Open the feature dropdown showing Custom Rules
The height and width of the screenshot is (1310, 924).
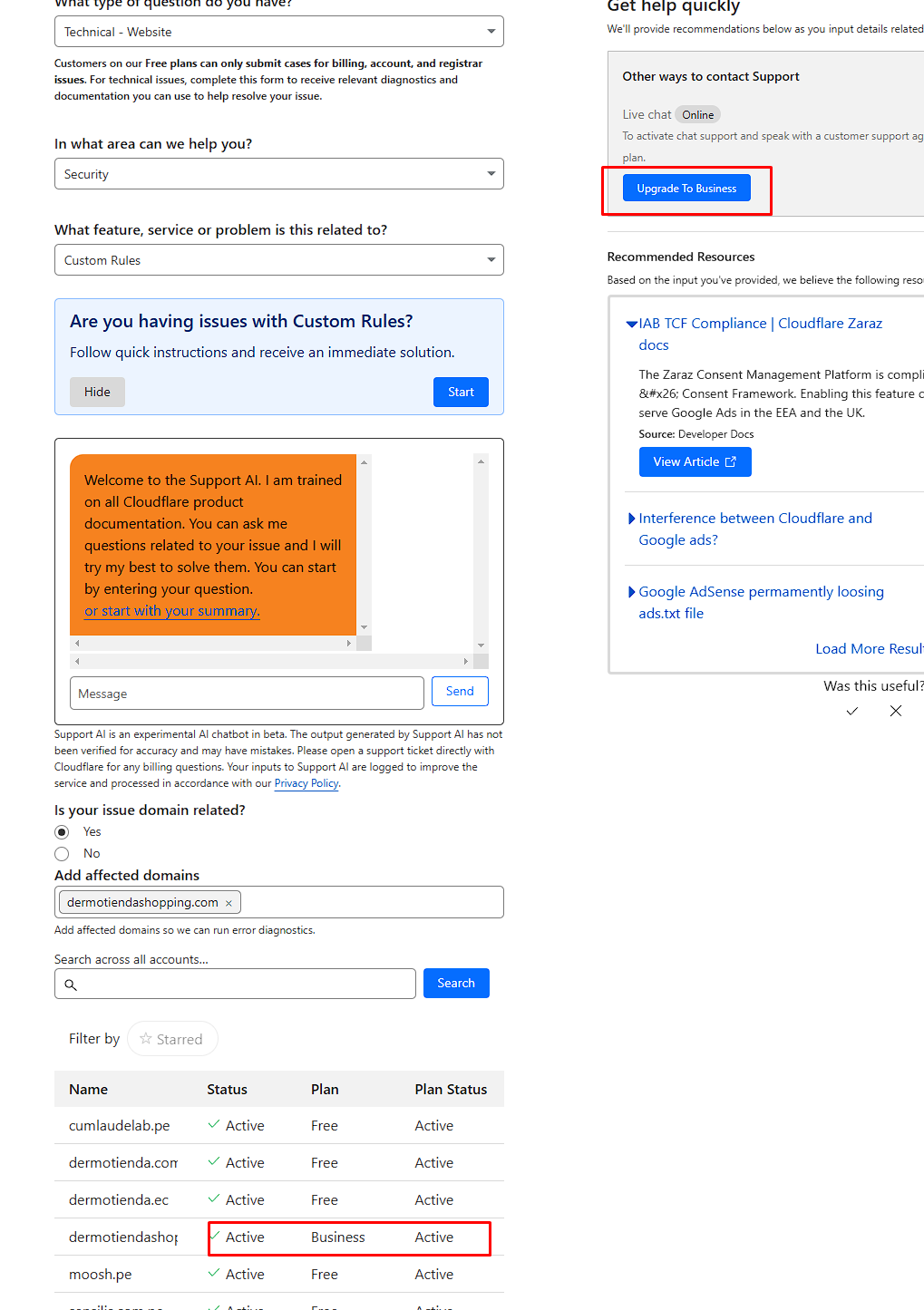[x=279, y=260]
